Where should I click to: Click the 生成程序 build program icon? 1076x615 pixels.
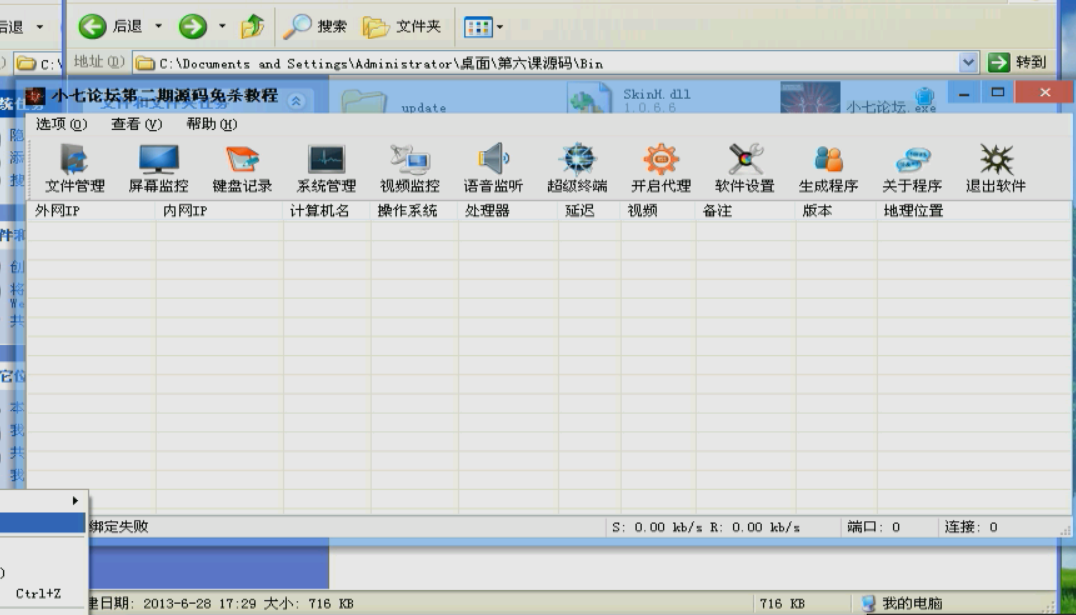828,168
